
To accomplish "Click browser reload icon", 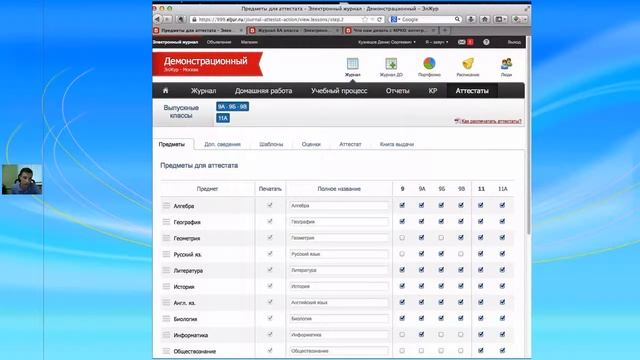I will tap(379, 19).
